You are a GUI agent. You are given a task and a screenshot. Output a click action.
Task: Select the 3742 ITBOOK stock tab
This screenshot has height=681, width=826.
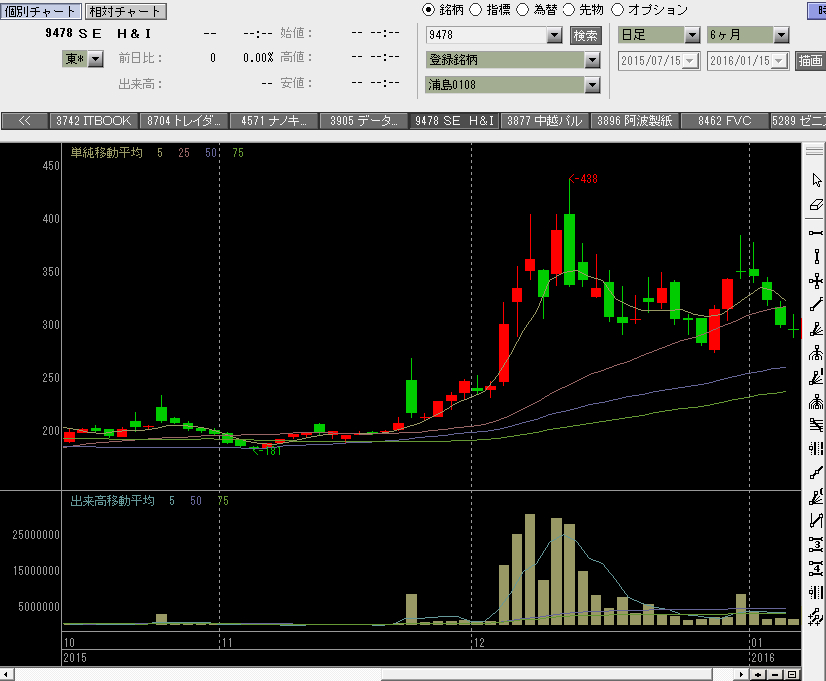[x=94, y=121]
